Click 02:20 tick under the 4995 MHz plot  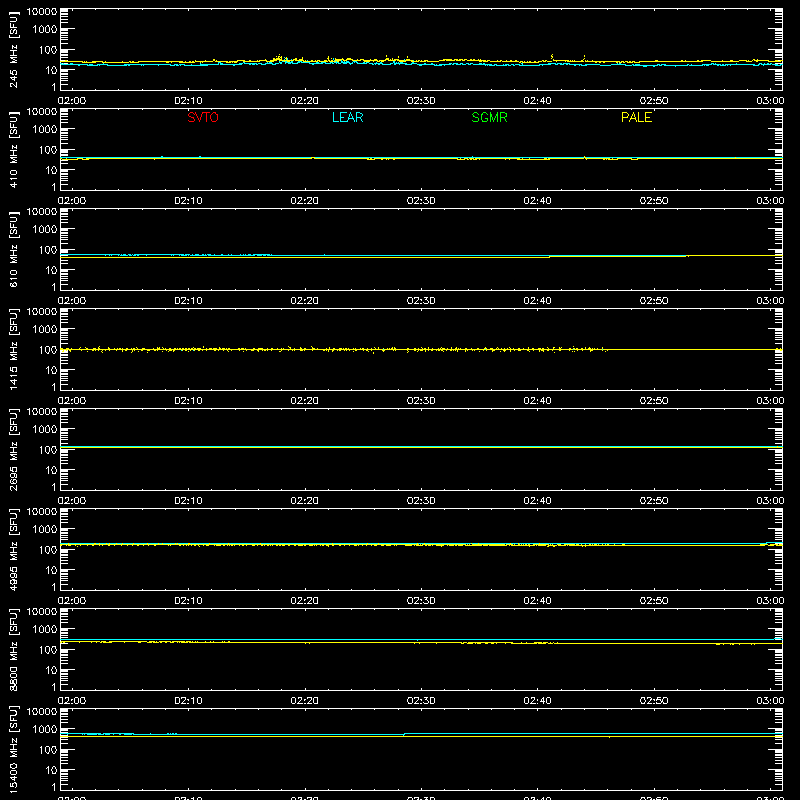pos(305,601)
